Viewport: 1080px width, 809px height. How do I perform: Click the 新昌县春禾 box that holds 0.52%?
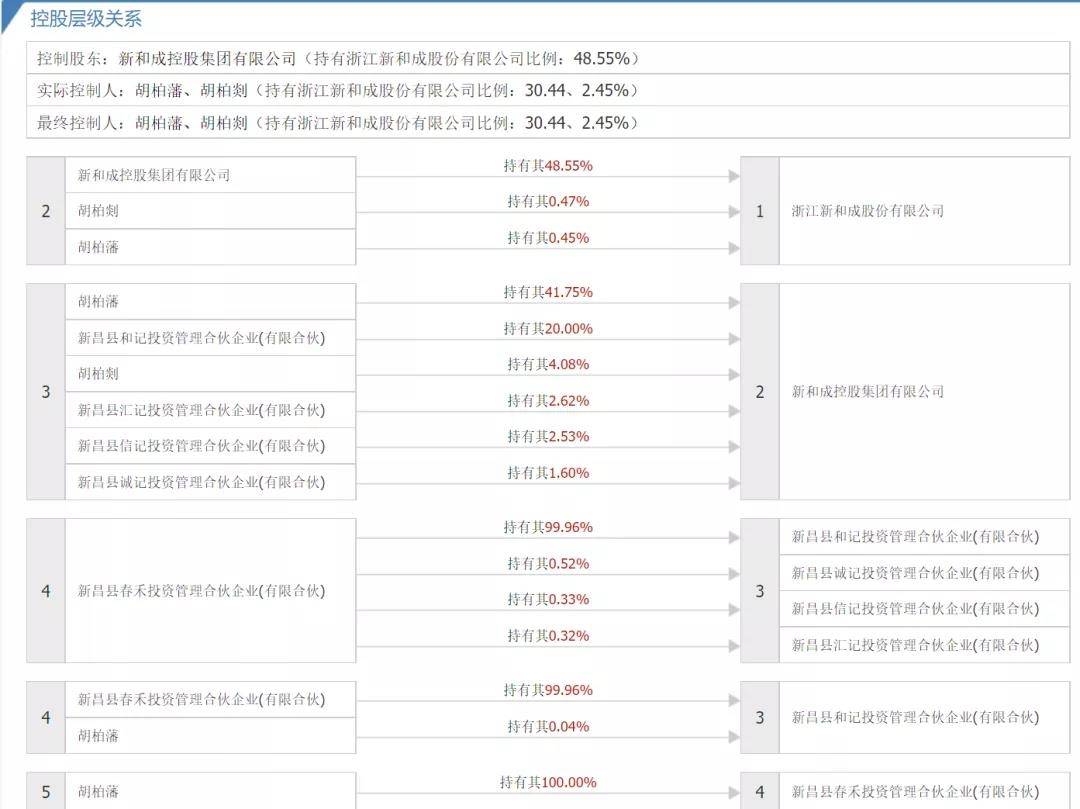coord(210,591)
